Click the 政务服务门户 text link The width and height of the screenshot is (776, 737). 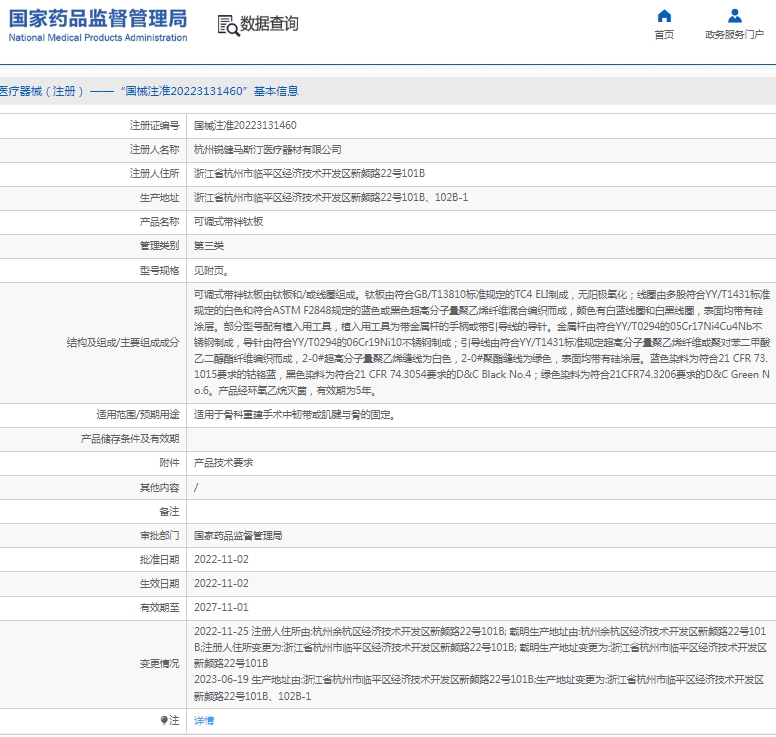734,35
